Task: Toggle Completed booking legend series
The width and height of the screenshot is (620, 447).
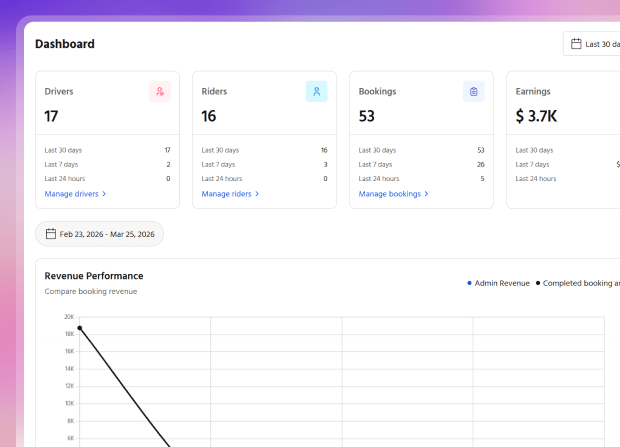Action: click(x=578, y=283)
